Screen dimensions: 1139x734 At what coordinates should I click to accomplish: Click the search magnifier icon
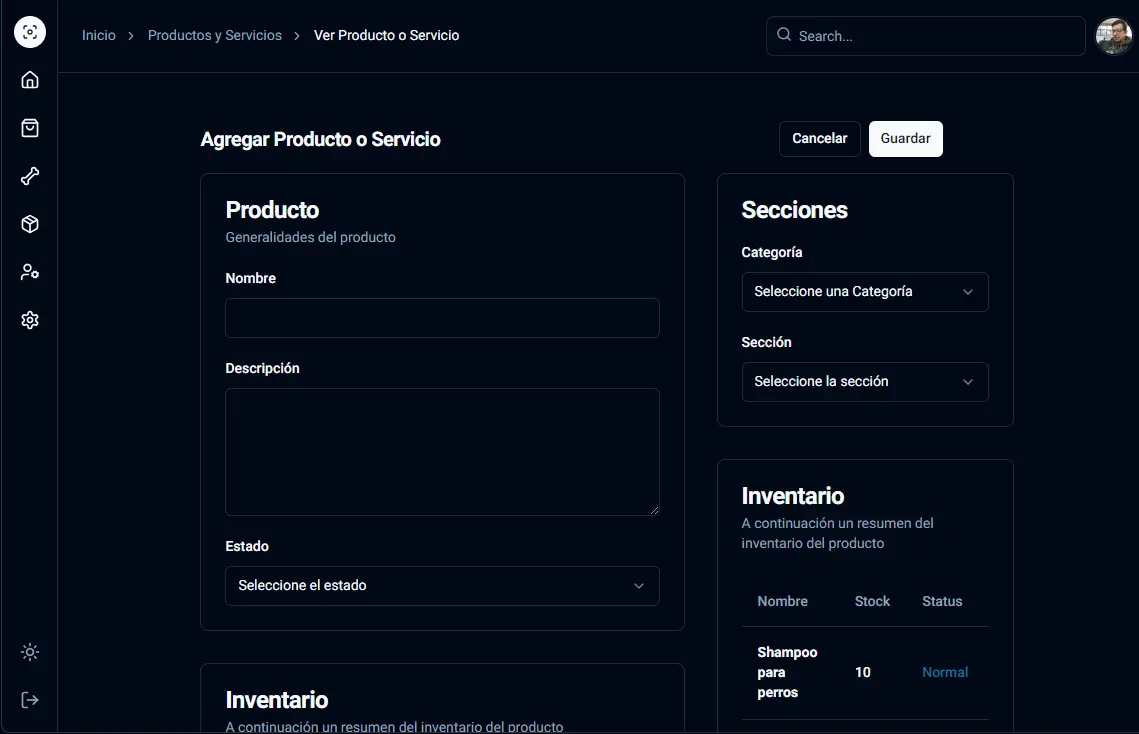pos(784,34)
